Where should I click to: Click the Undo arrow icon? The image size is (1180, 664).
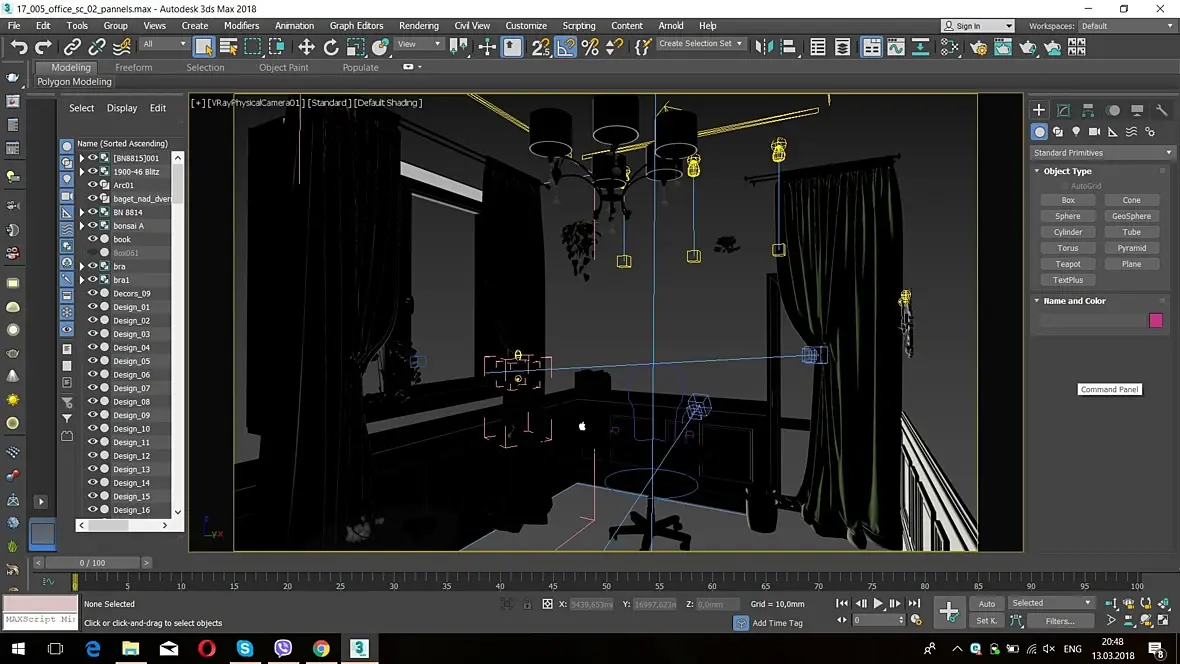point(19,47)
